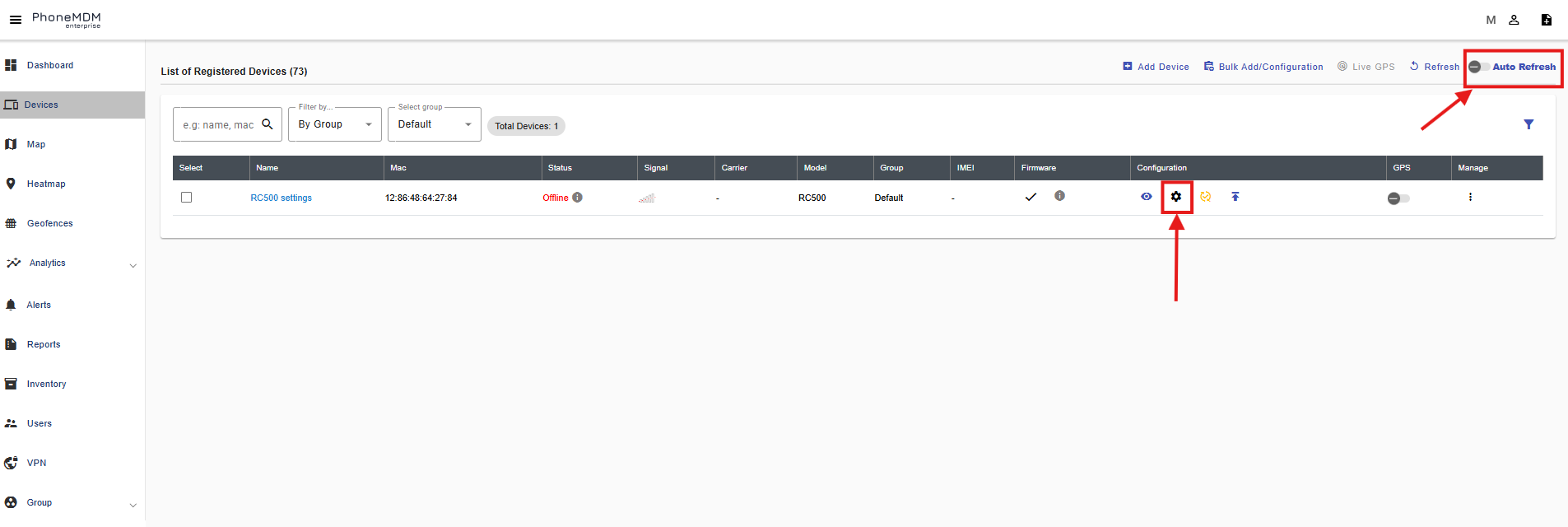Toggle GPS switch for RC500 device
The width and height of the screenshot is (1568, 527).
(1398, 198)
